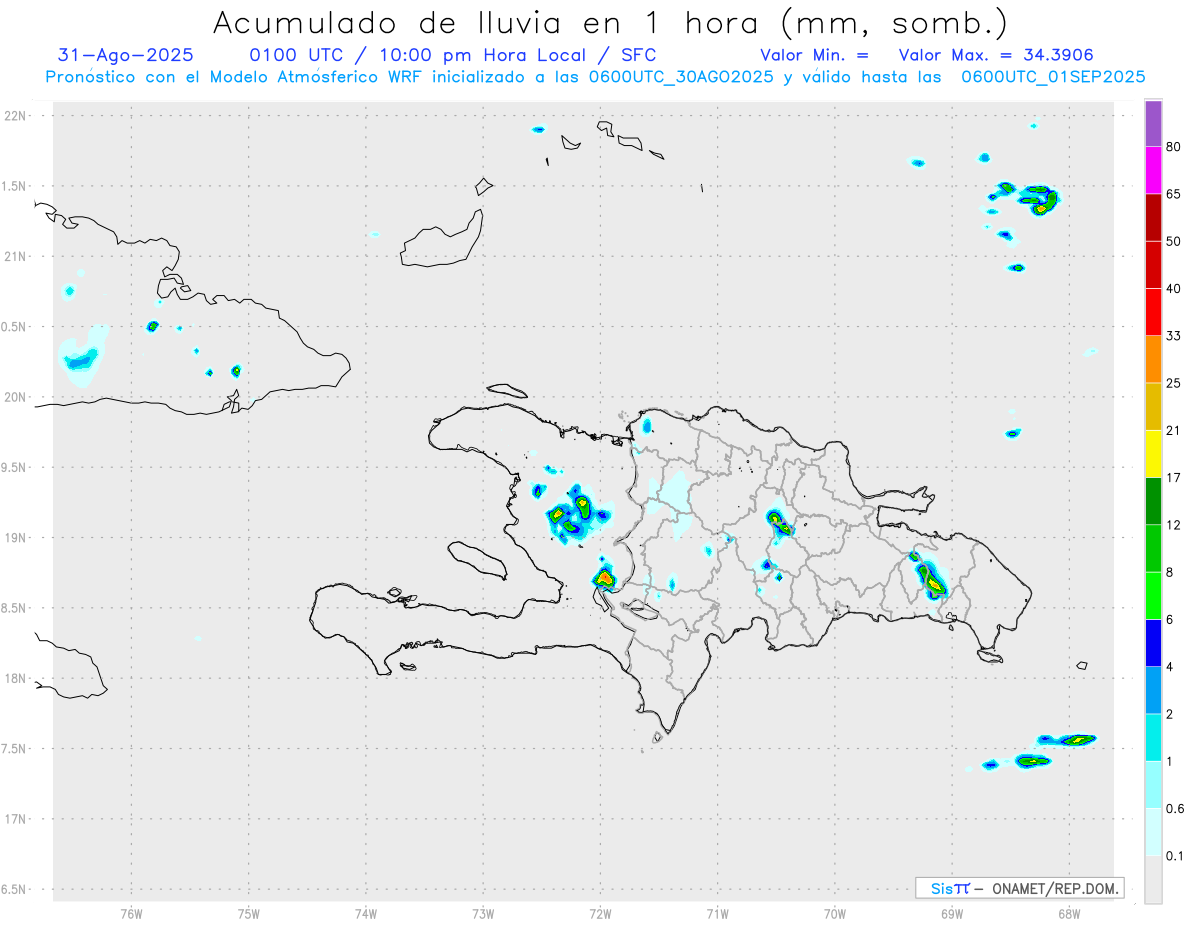Click the 'Valor Max. = 34.3906' value
This screenshot has height=927, width=1200.
[x=996, y=55]
